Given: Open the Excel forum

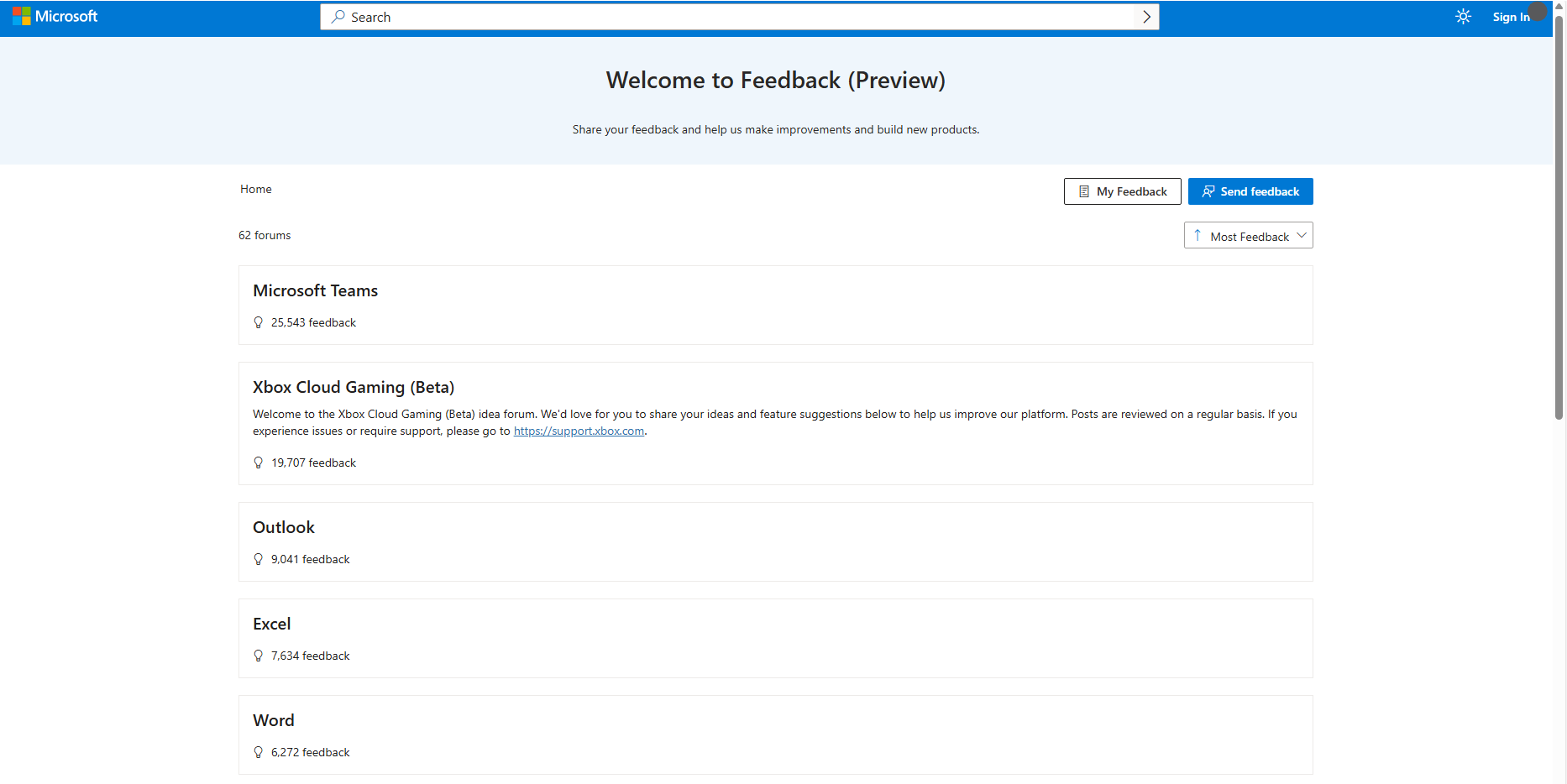Looking at the screenshot, I should point(272,624).
